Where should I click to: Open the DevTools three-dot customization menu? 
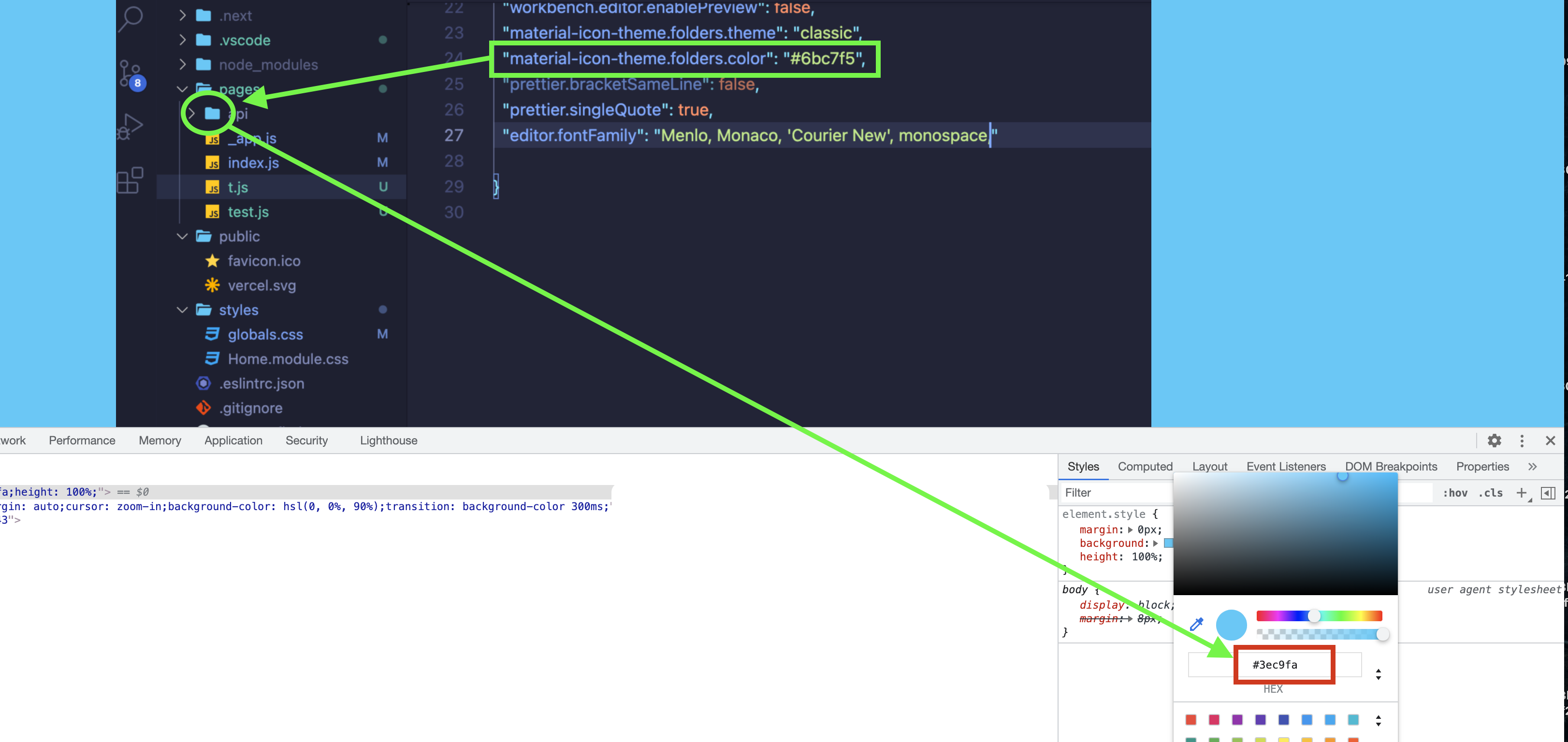point(1523,441)
